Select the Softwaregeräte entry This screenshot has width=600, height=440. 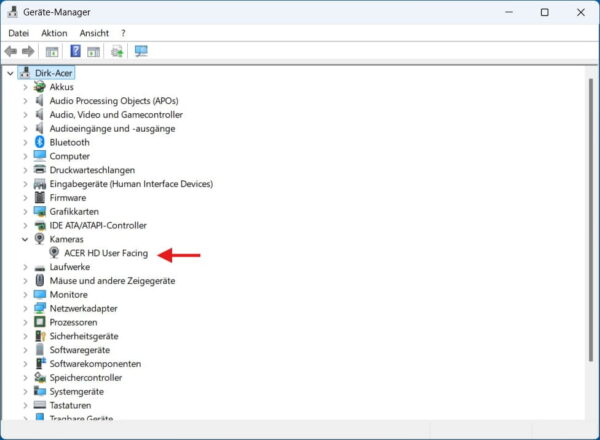pos(80,350)
